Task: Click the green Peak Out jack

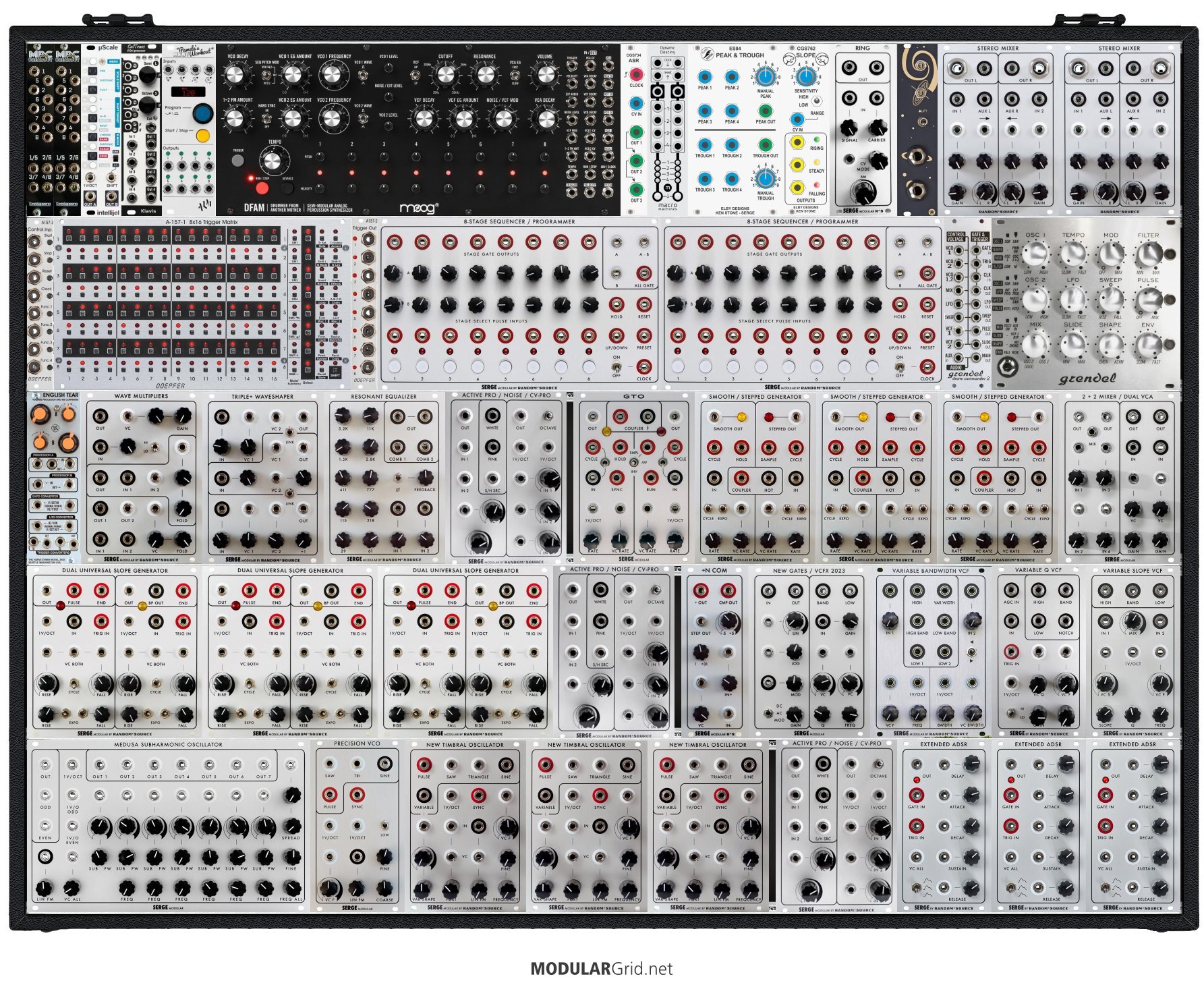Action: (764, 110)
